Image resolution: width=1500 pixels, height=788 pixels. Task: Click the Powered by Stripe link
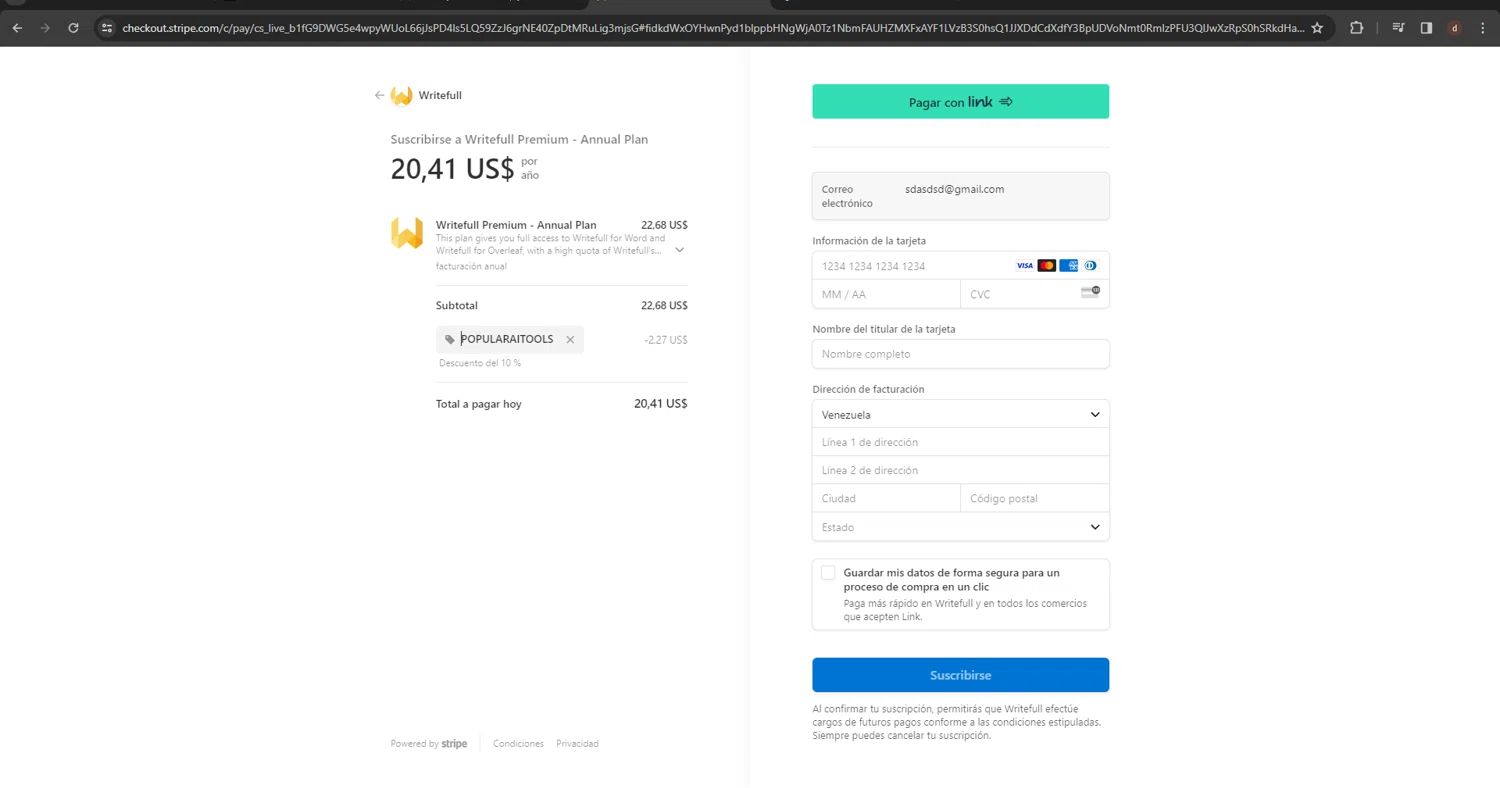click(x=429, y=744)
